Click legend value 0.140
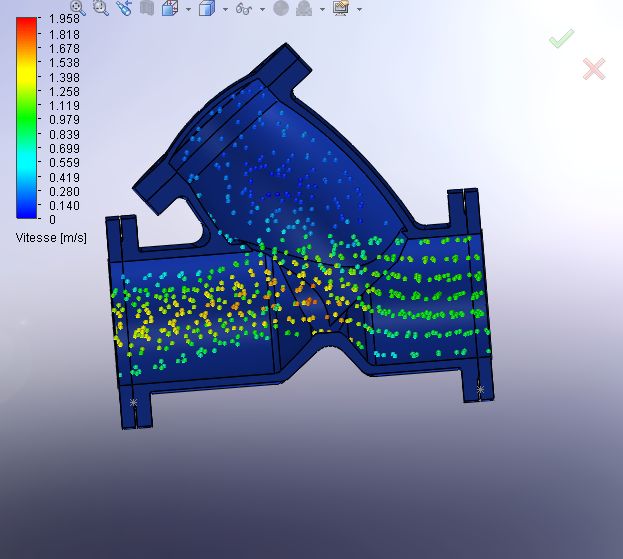 point(64,205)
